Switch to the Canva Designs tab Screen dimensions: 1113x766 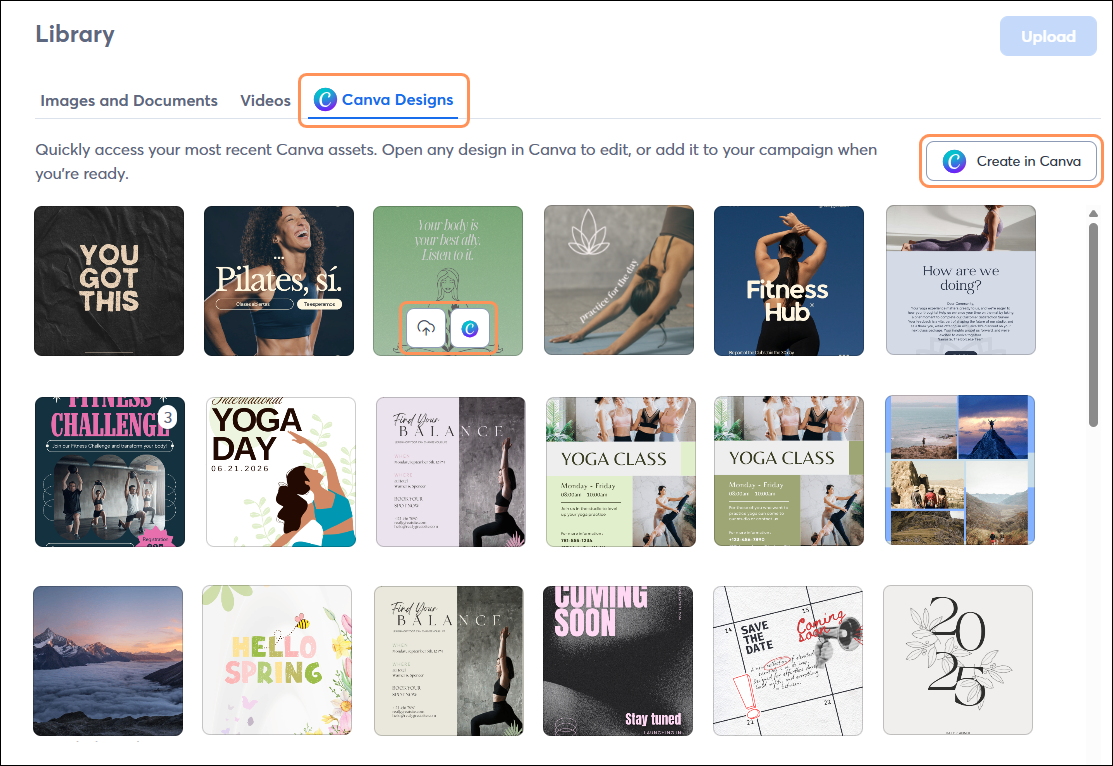click(x=384, y=100)
